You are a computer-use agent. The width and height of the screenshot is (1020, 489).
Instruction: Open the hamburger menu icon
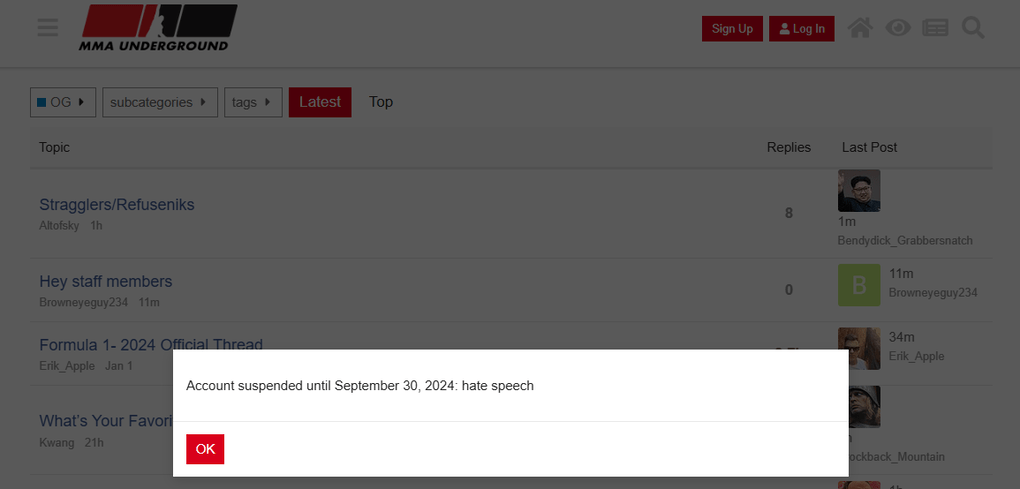47,28
